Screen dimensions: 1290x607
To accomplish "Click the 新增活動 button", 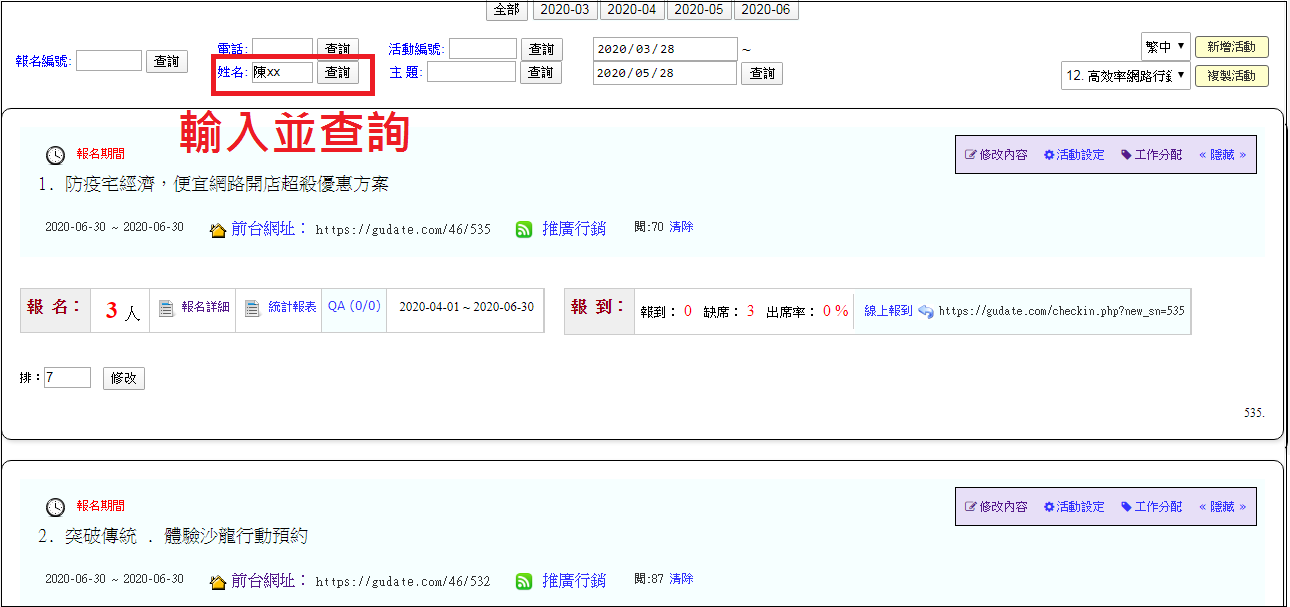I will (x=1231, y=47).
